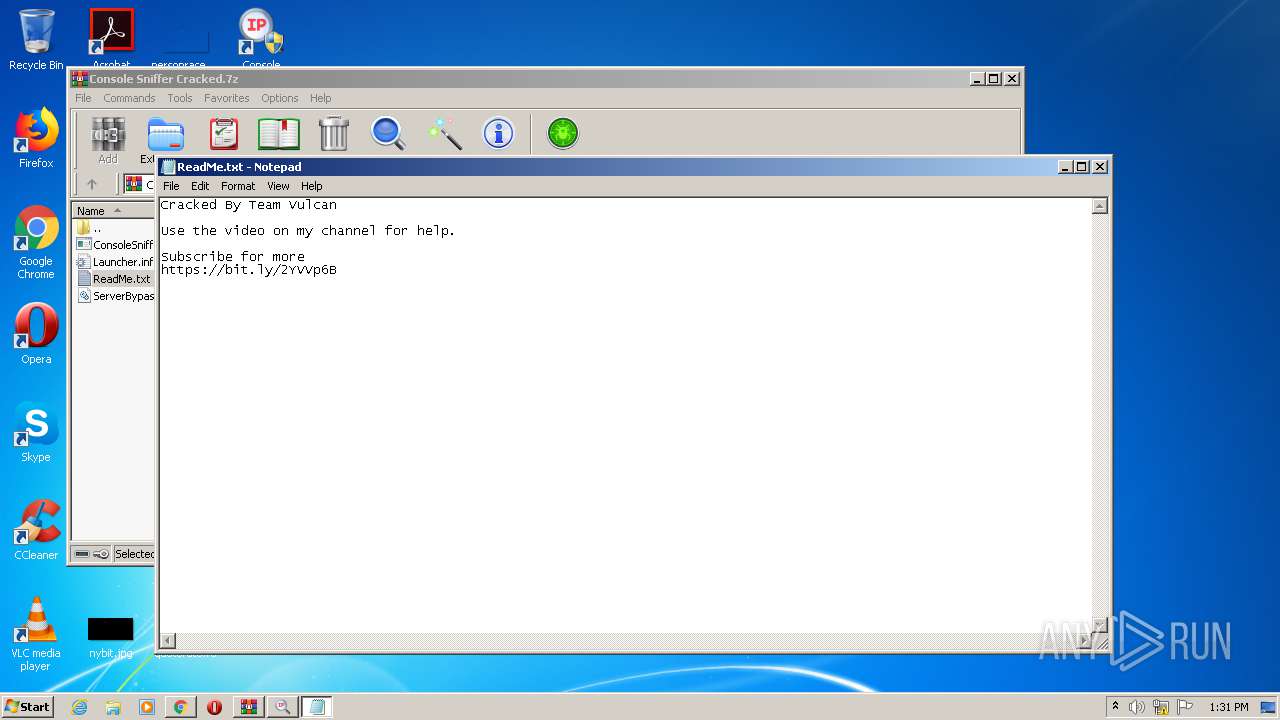Show archive Info icon
Image resolution: width=1280 pixels, height=720 pixels.
tap(498, 133)
